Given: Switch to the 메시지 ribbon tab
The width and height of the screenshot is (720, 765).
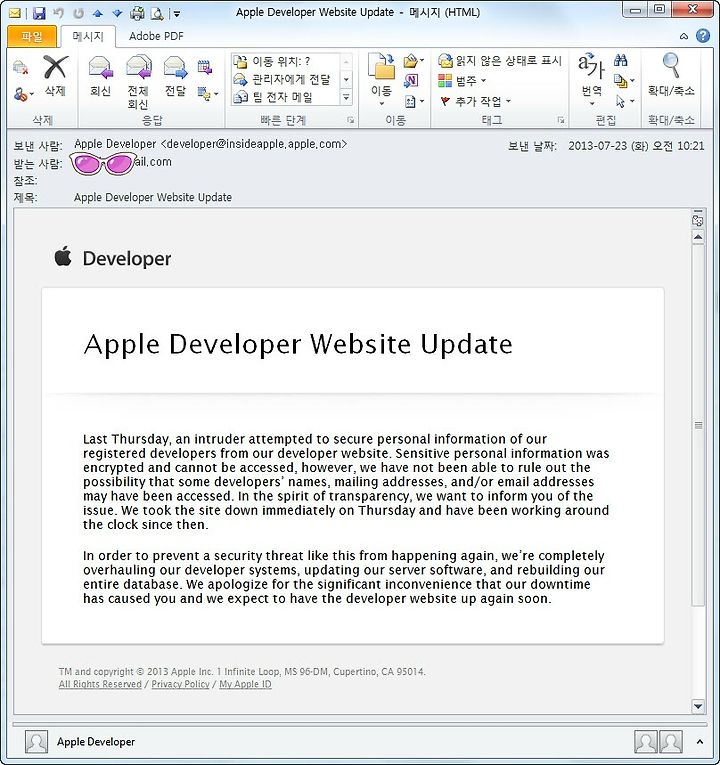Looking at the screenshot, I should (x=88, y=37).
